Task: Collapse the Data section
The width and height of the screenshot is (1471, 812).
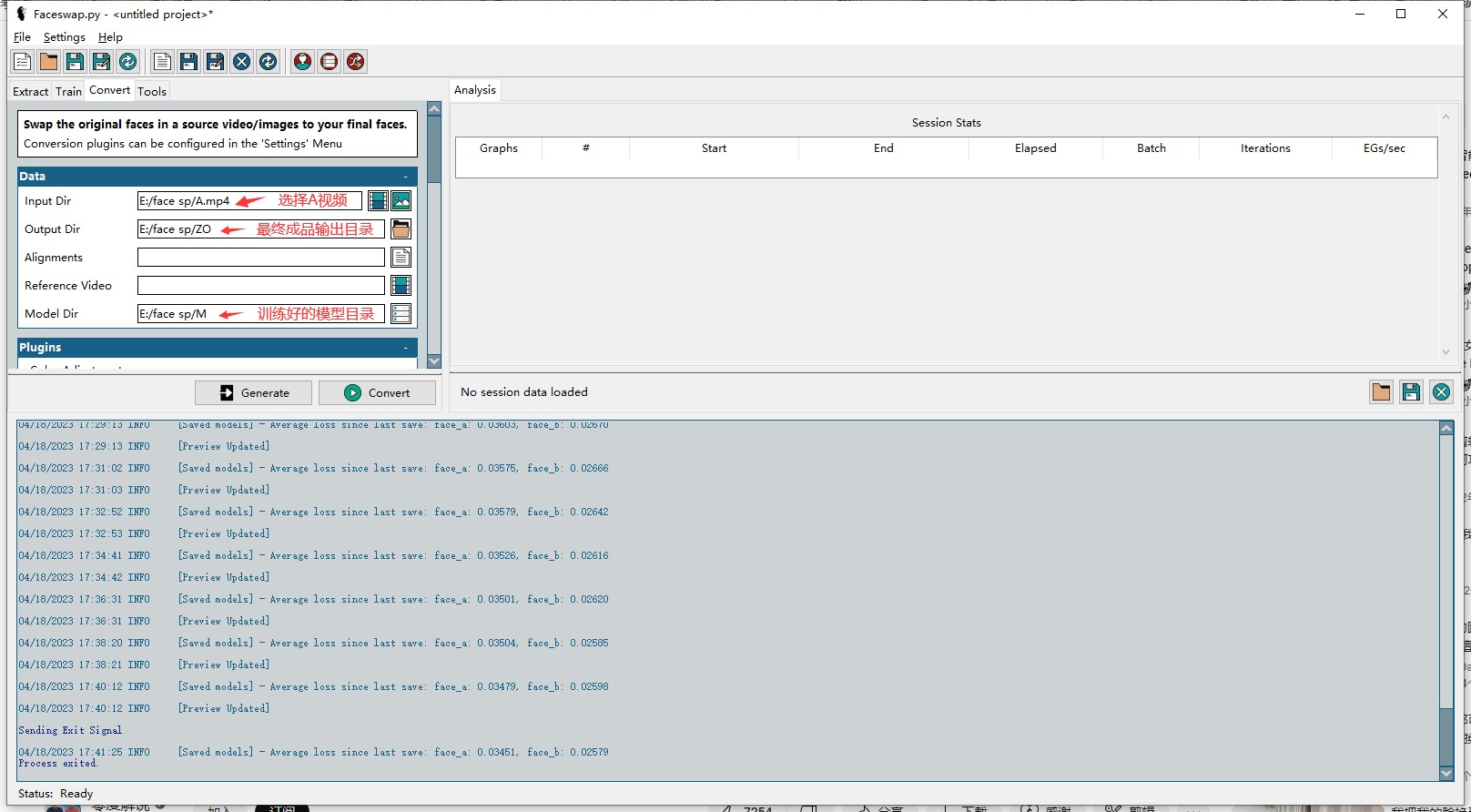Action: (406, 177)
